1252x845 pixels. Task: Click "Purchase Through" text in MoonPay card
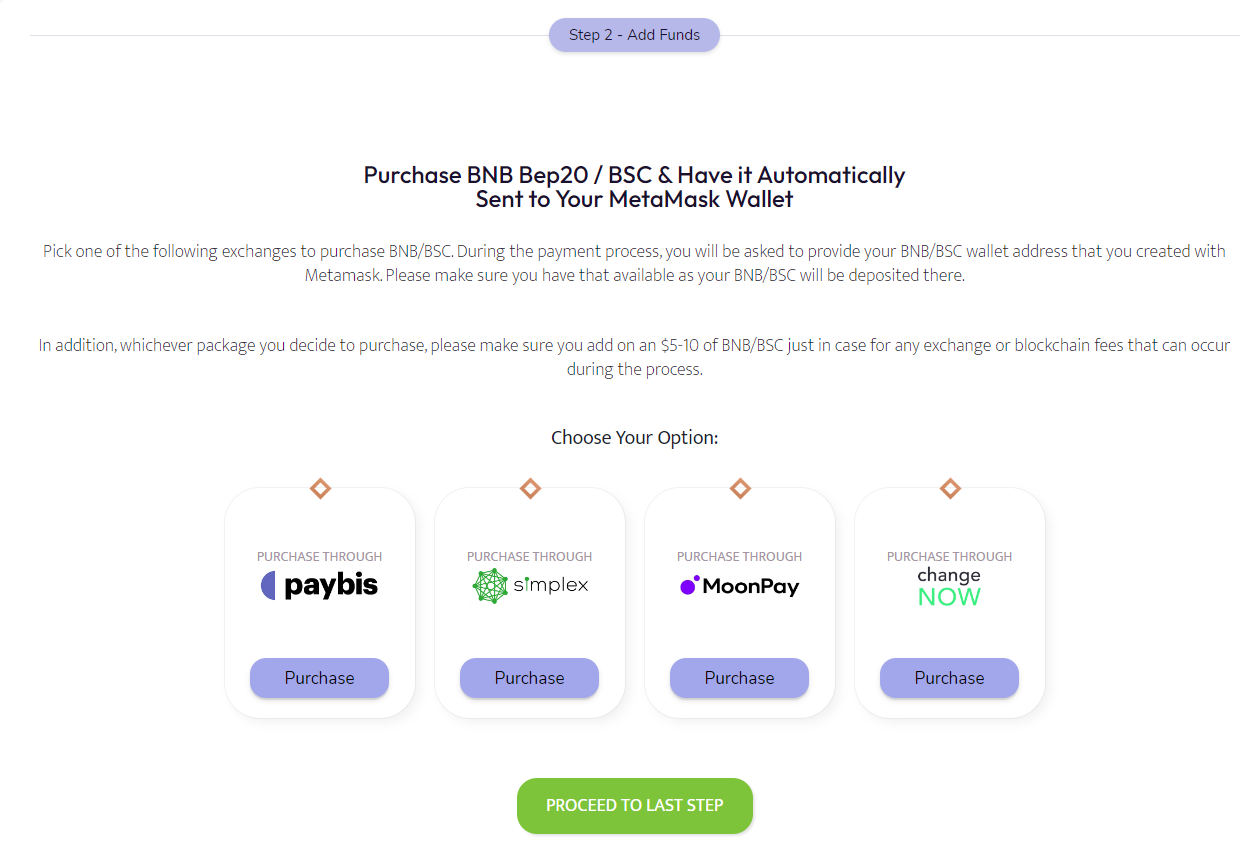(x=739, y=556)
